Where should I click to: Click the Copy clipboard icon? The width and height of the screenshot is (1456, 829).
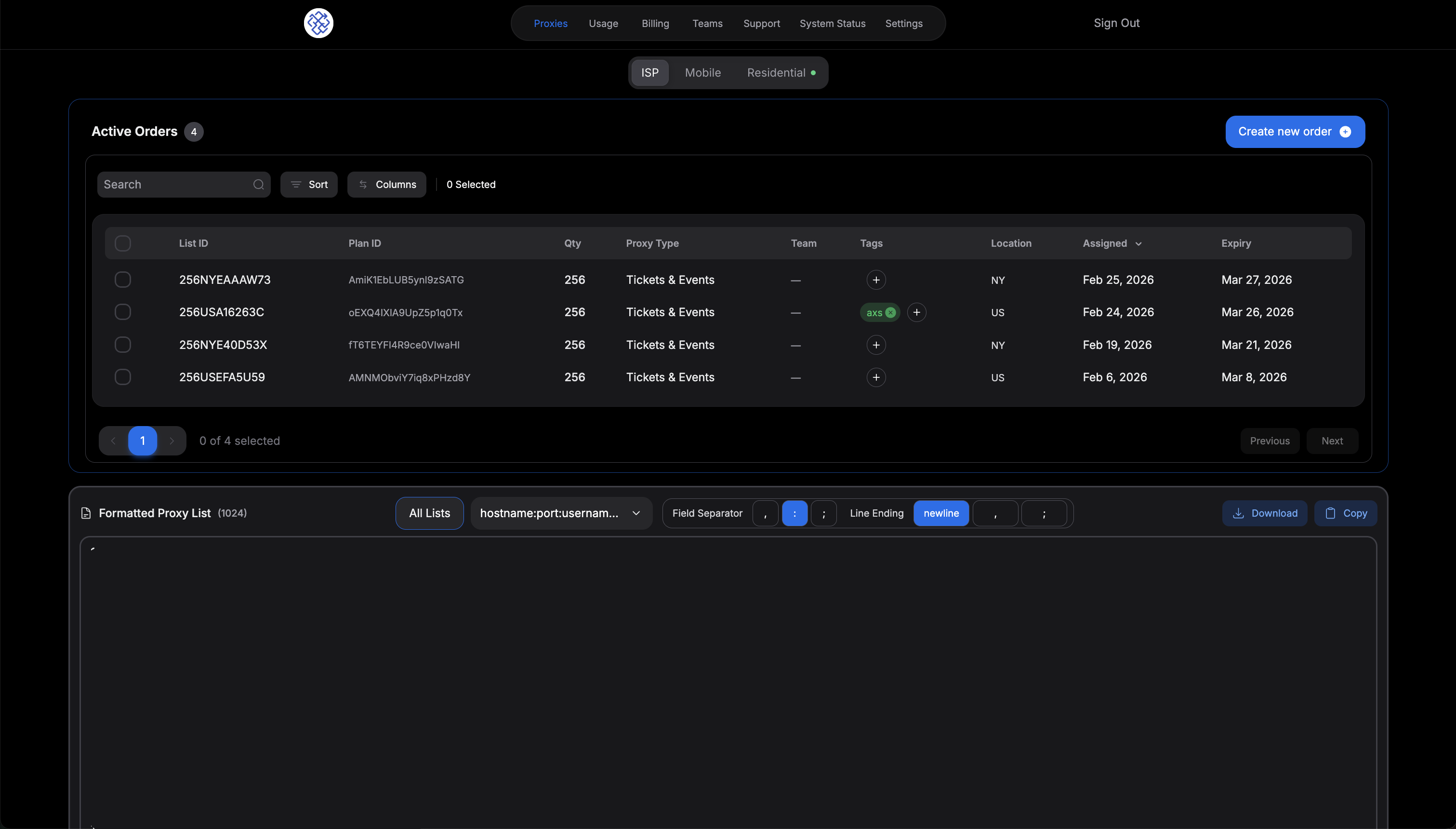tap(1330, 514)
